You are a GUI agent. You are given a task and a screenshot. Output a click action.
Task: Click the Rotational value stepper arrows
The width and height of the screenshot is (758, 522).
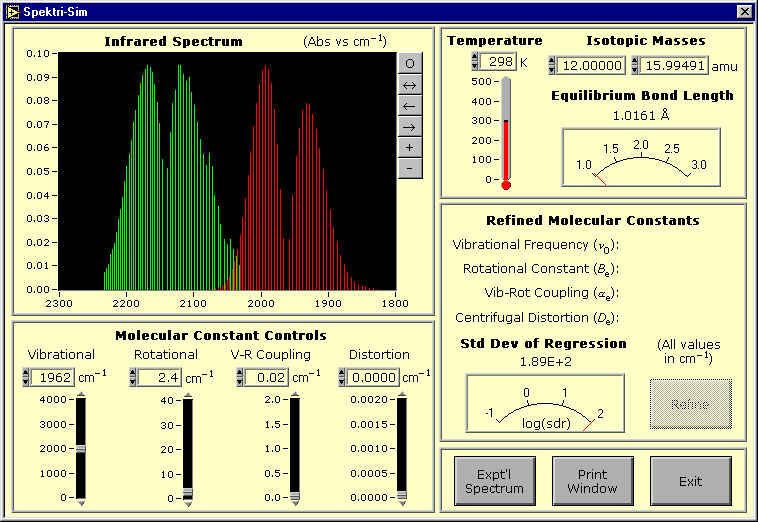[136, 377]
